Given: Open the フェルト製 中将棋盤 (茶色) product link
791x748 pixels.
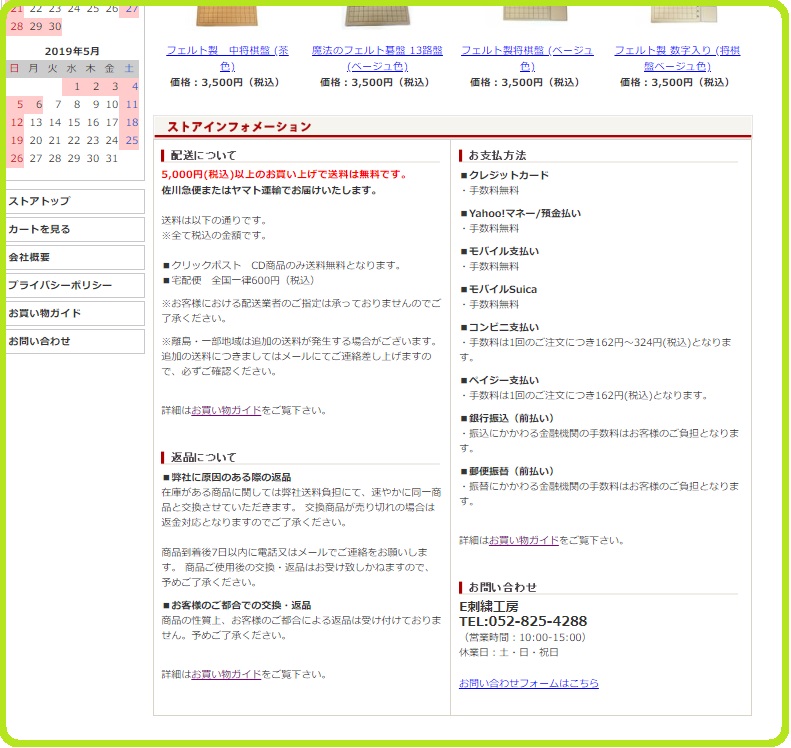Looking at the screenshot, I should (x=228, y=58).
